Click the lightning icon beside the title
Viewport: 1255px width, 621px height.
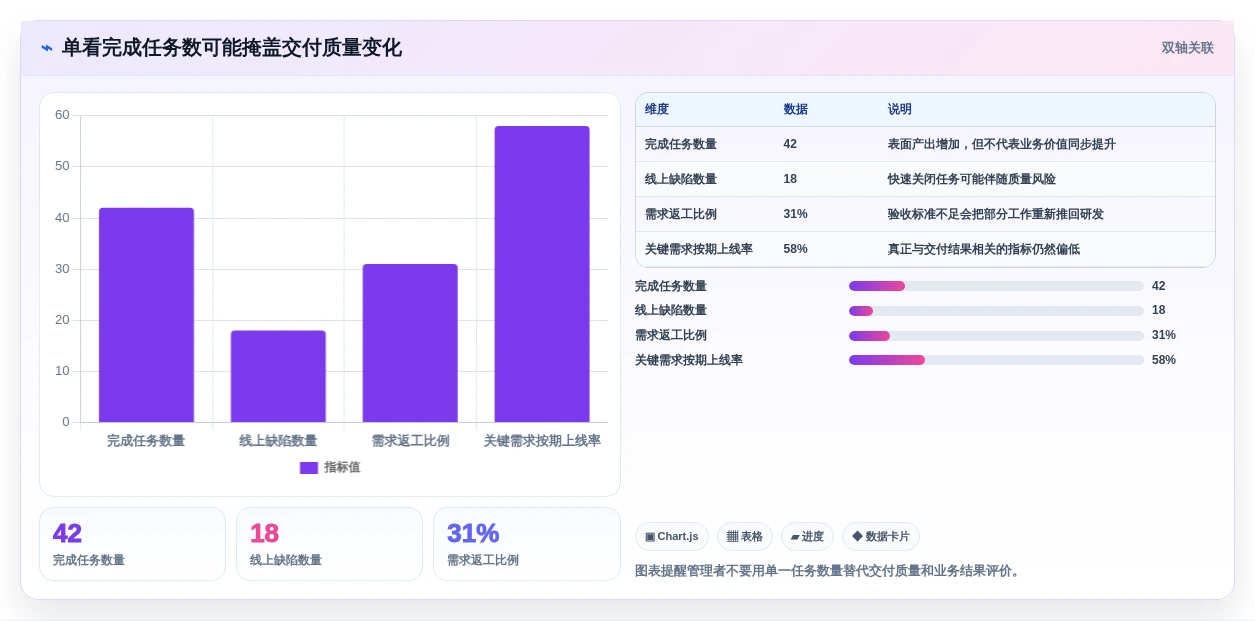(46, 48)
